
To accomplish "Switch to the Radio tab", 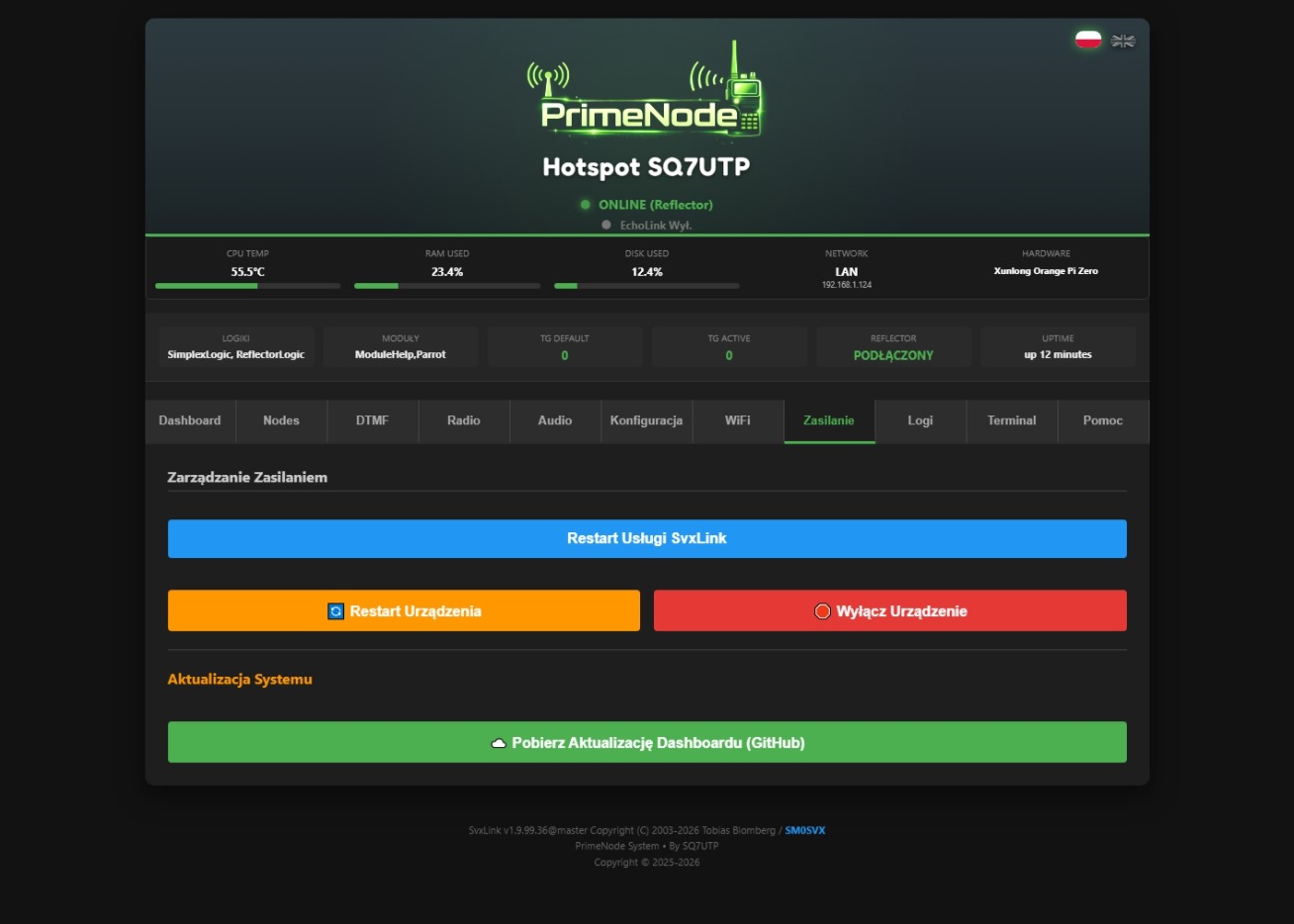I will (464, 421).
